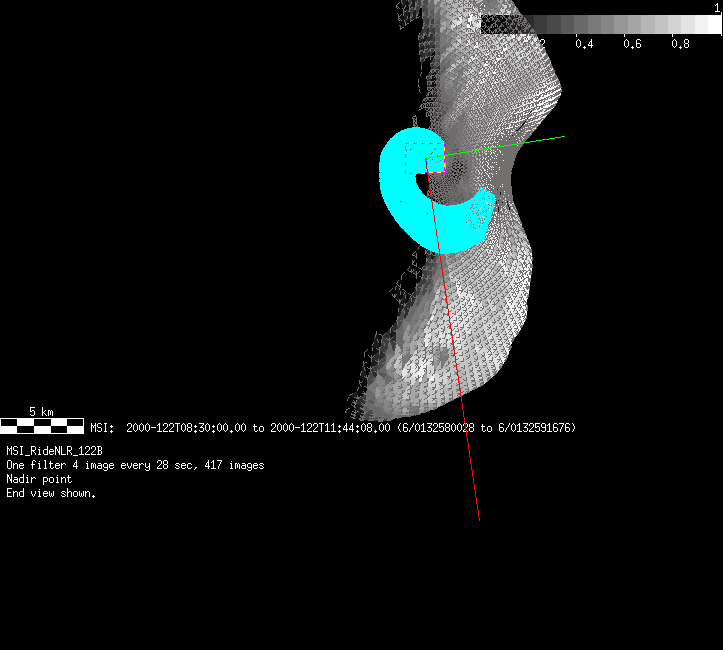The image size is (723, 650).
Task: Click the 0.8 tick label on color bar
Action: [x=680, y=44]
